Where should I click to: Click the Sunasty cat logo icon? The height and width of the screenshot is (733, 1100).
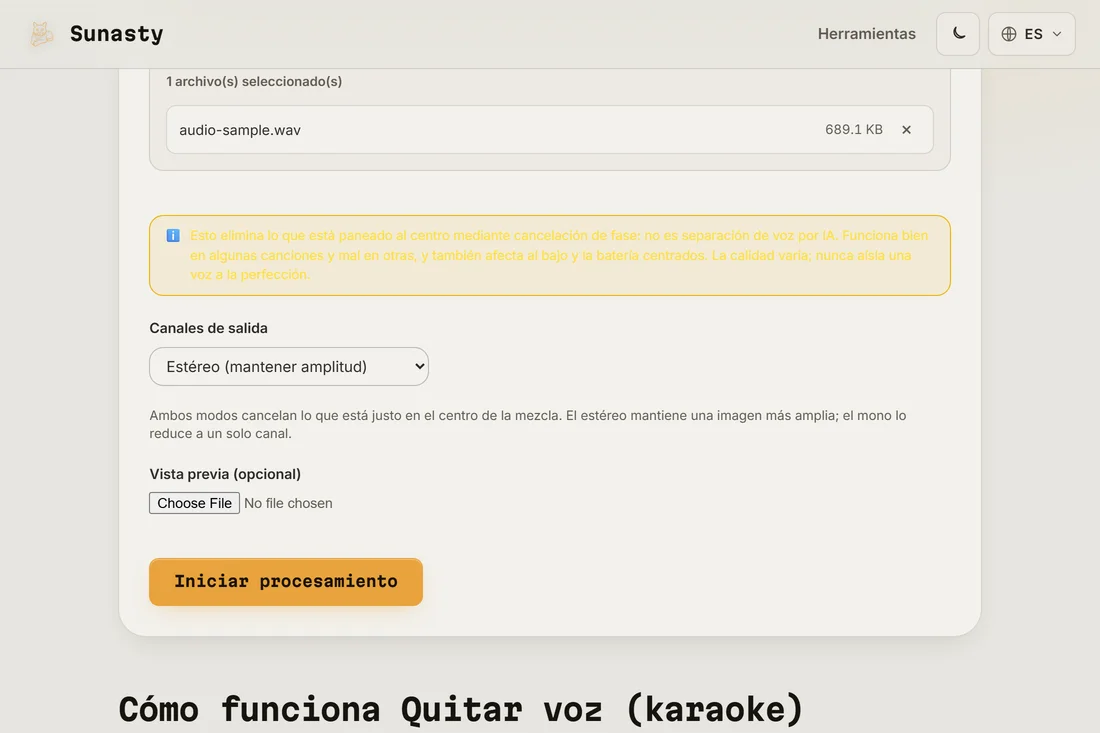pos(41,34)
